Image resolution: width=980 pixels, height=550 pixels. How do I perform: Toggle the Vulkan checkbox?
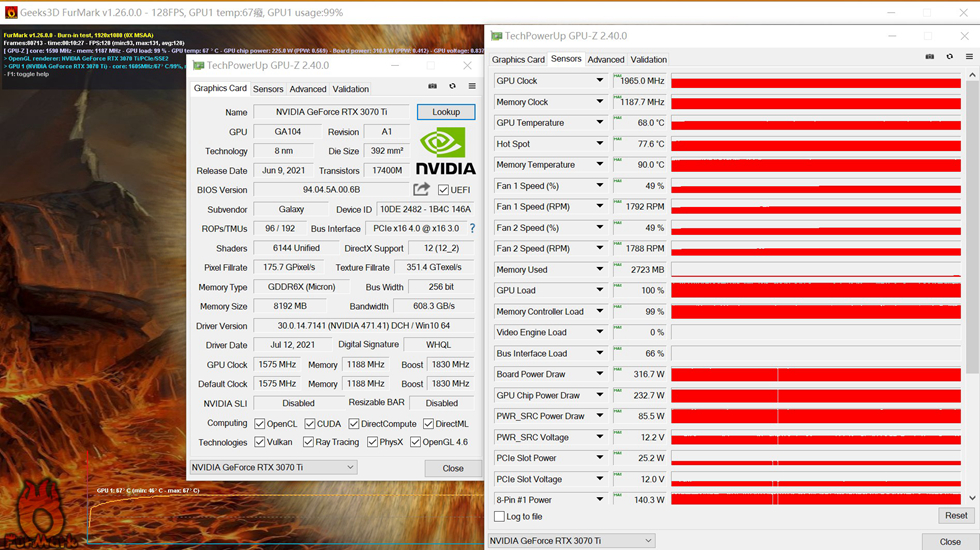point(259,442)
